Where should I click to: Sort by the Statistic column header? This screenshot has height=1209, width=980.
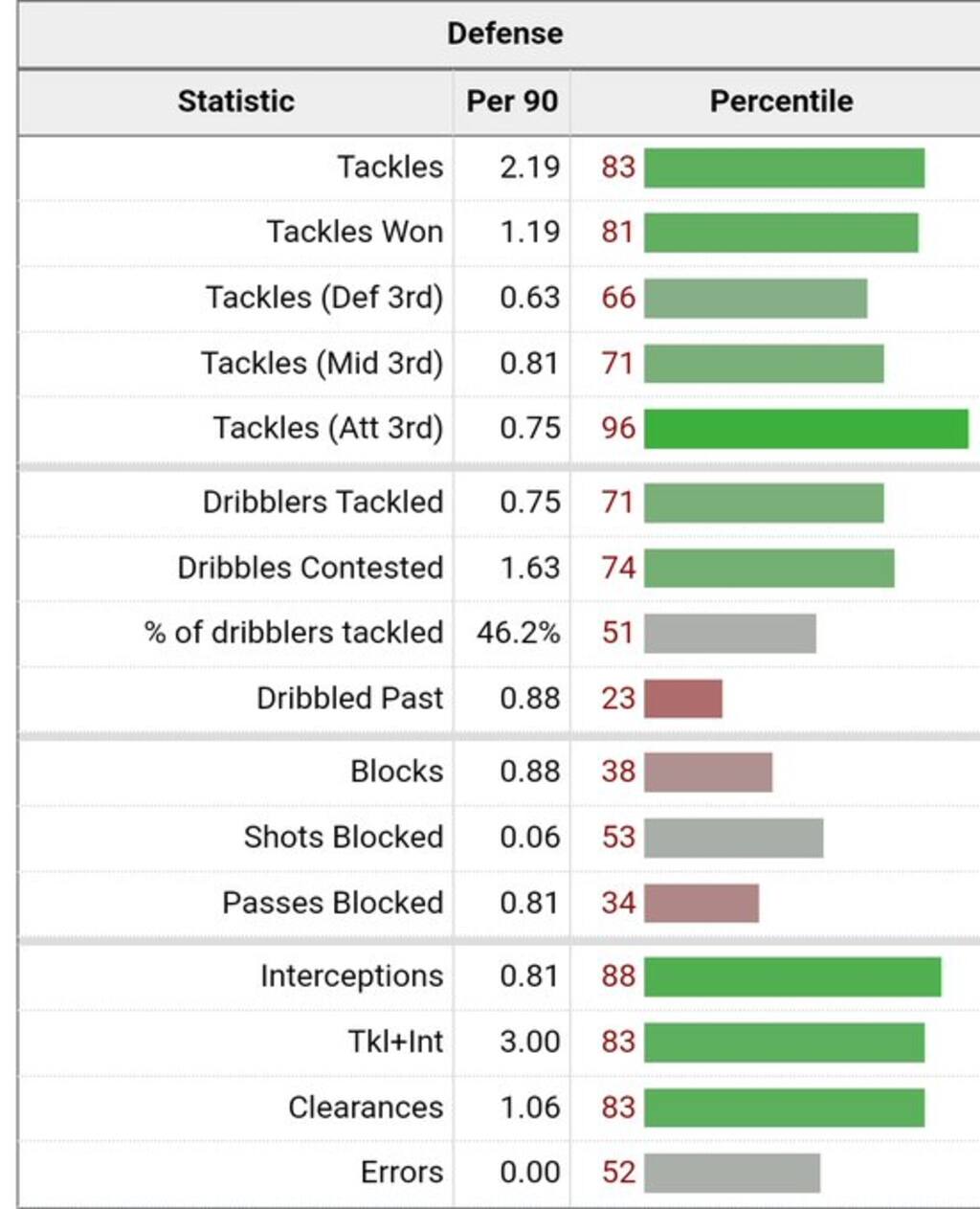(x=235, y=101)
